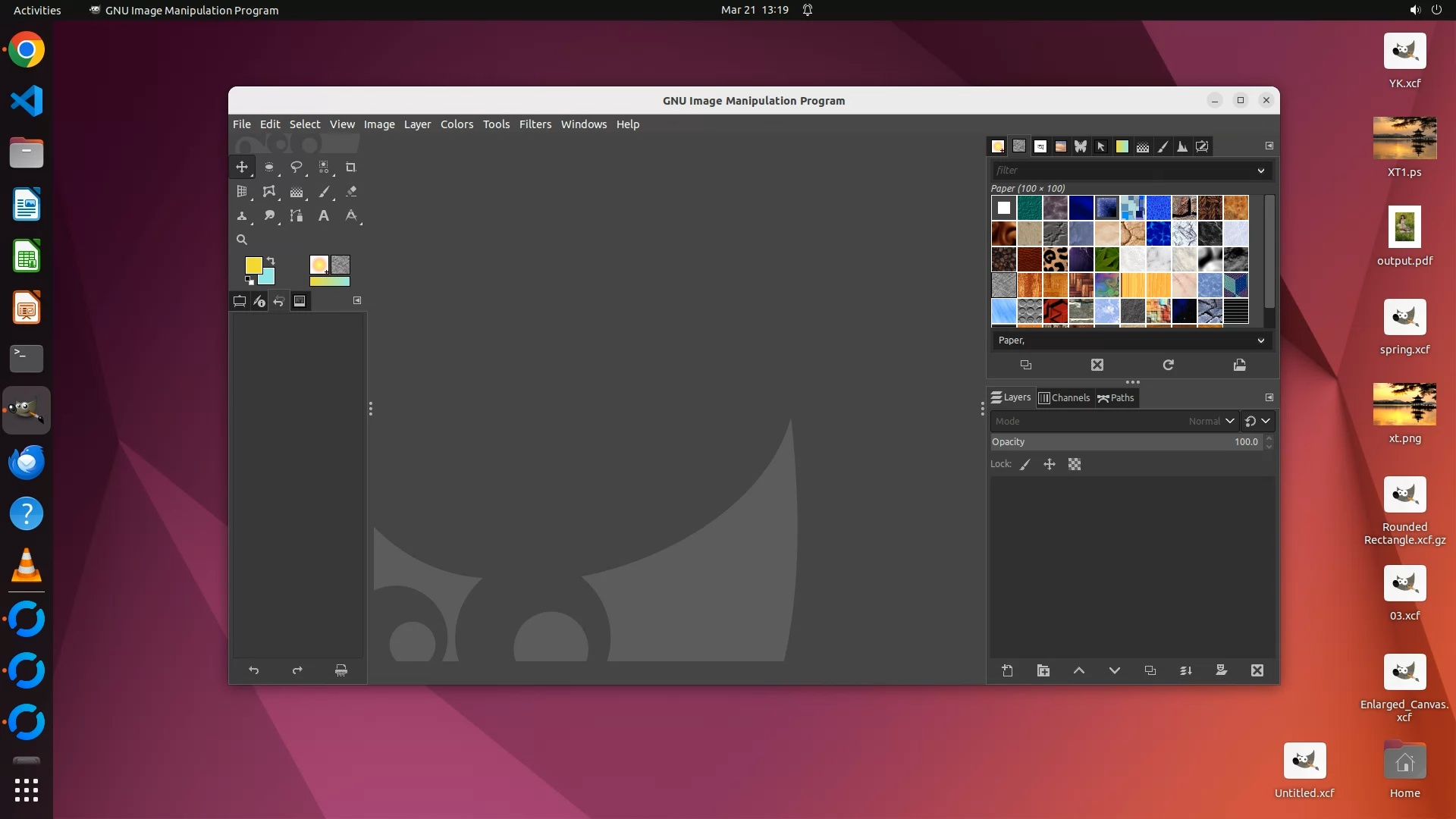Open the Filters menu
This screenshot has height=819, width=1456.
535,124
